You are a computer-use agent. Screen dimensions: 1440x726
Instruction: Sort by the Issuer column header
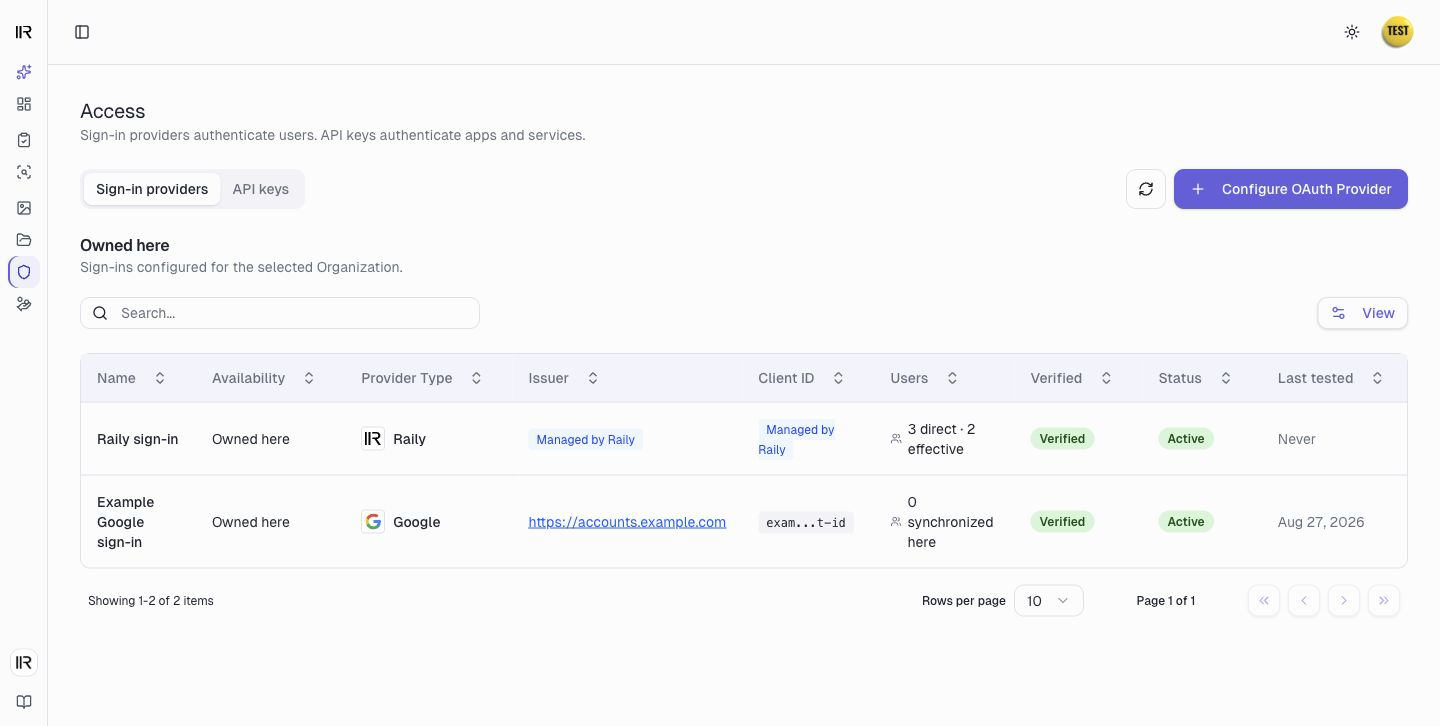(563, 378)
